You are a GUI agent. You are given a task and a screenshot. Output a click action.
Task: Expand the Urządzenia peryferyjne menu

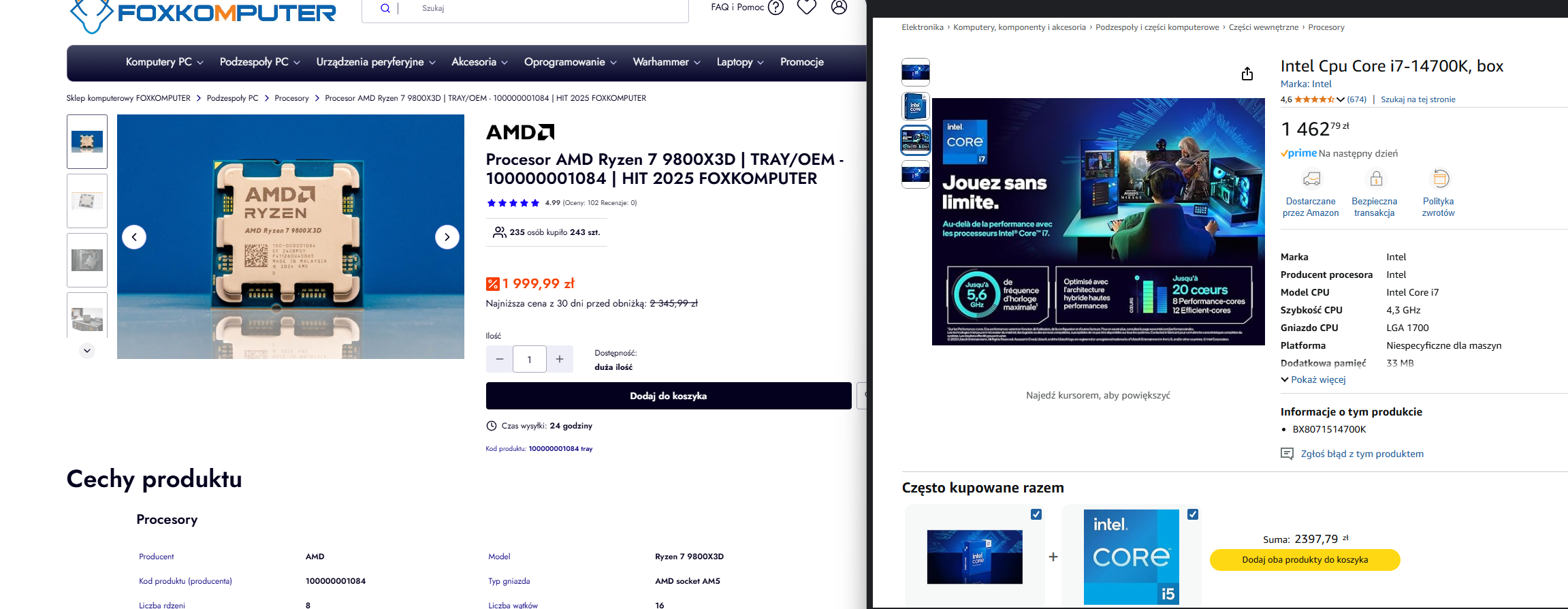tap(376, 62)
